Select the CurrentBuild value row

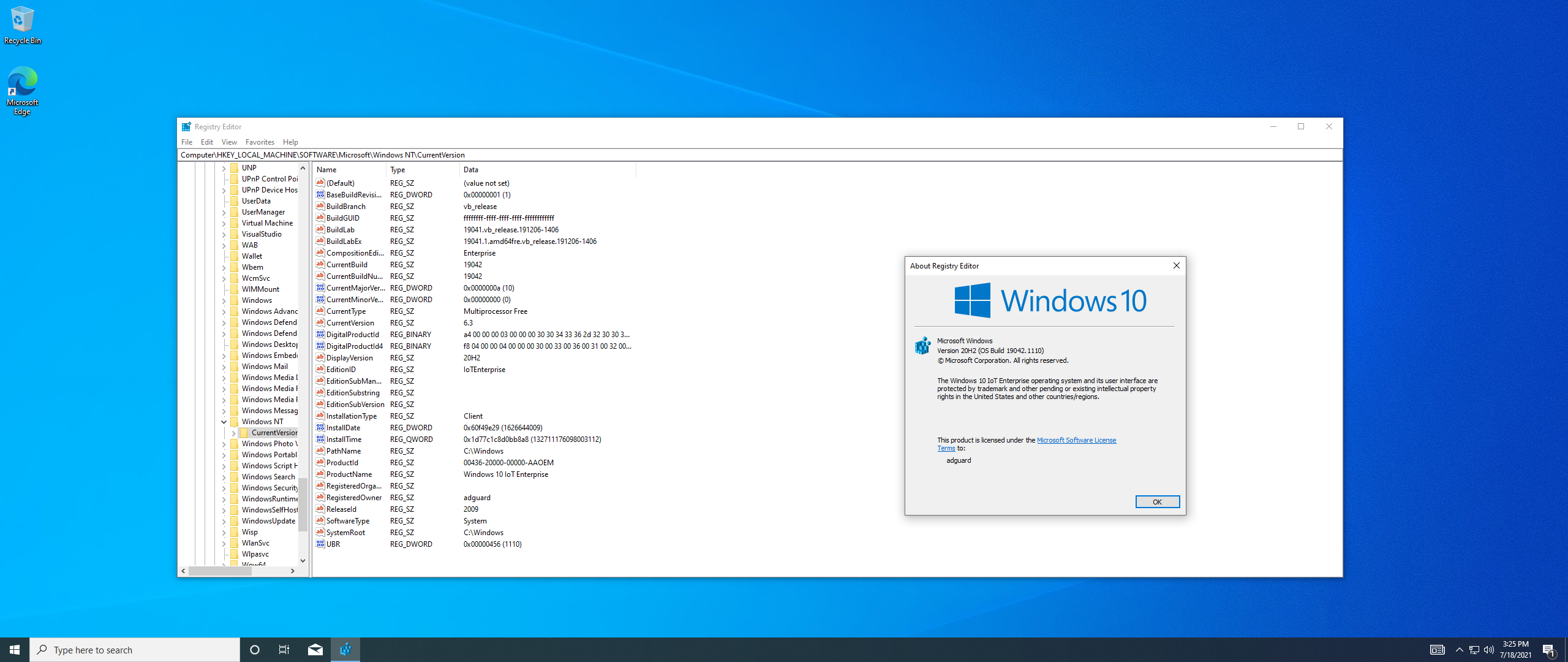pyautogui.click(x=475, y=264)
